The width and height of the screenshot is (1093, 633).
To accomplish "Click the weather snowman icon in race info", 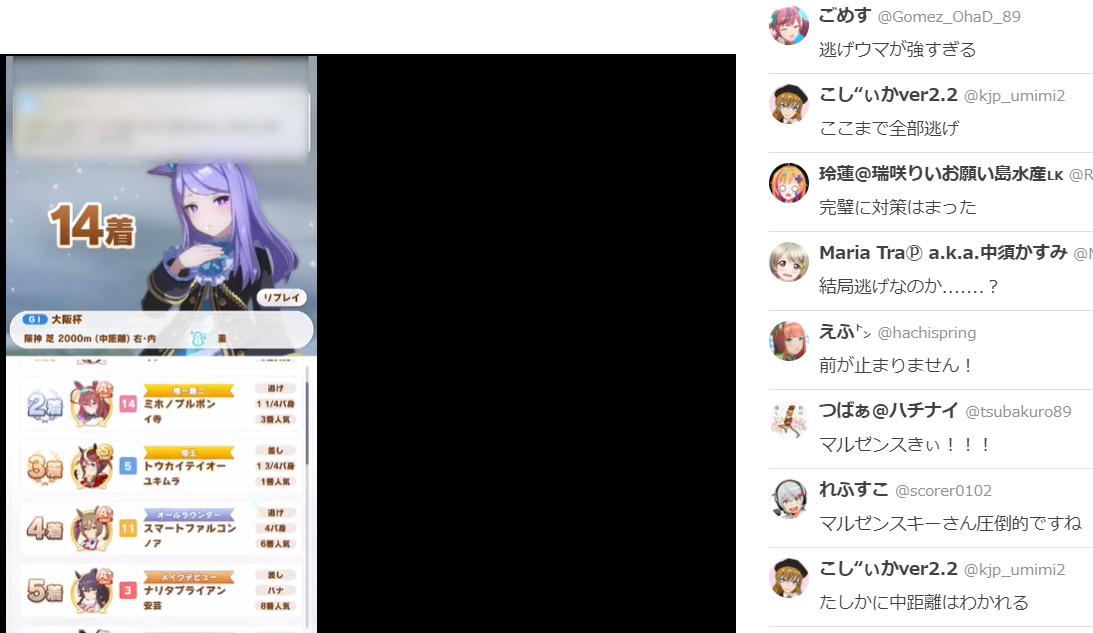I will [x=198, y=339].
